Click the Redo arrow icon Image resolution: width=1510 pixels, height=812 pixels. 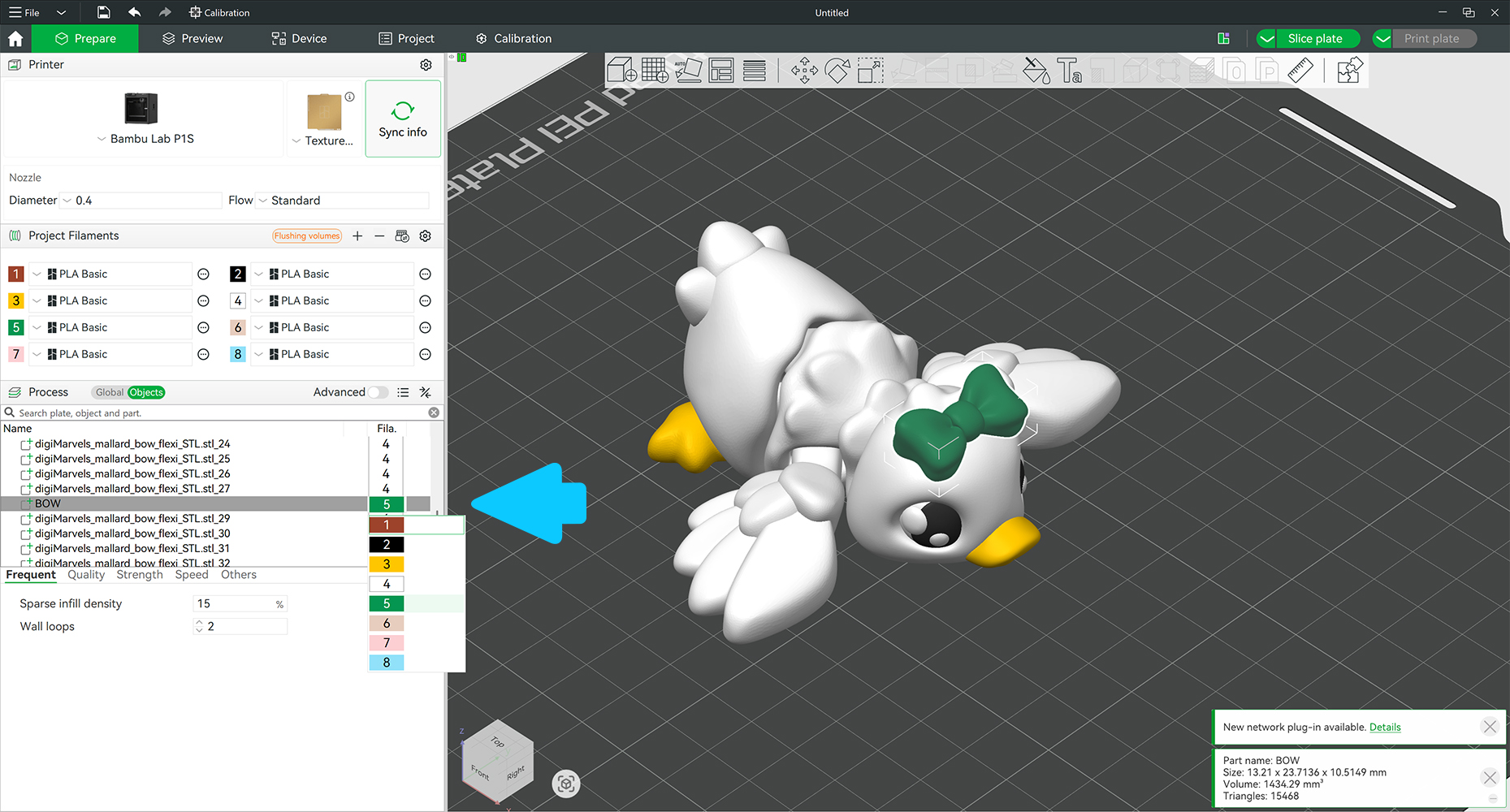(165, 12)
